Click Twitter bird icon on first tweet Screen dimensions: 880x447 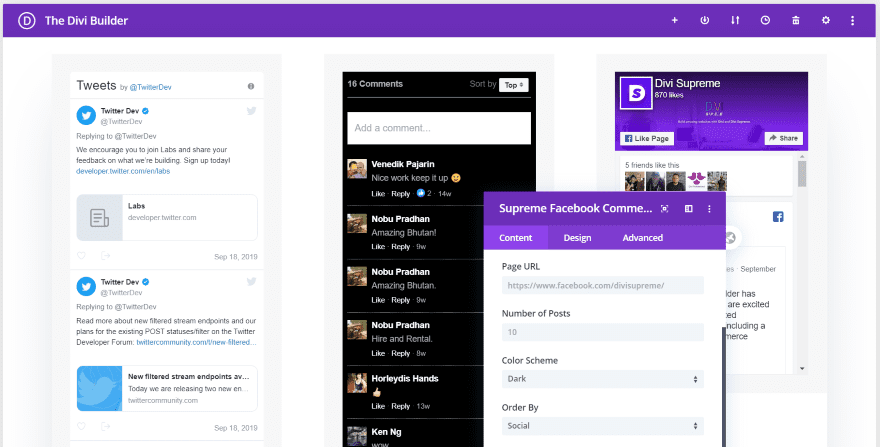point(251,111)
